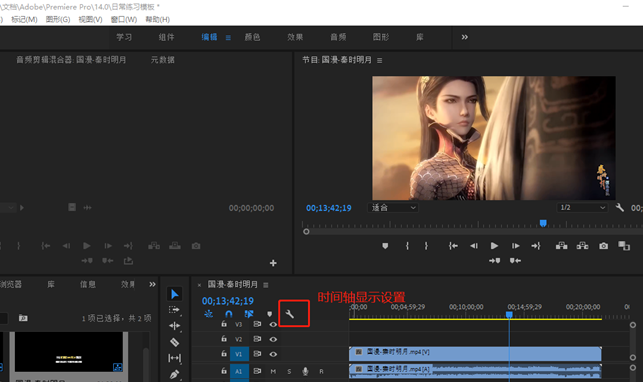Viewport: 643px width, 382px height.
Task: Open the 元数据 panel tab
Action: [x=162, y=60]
